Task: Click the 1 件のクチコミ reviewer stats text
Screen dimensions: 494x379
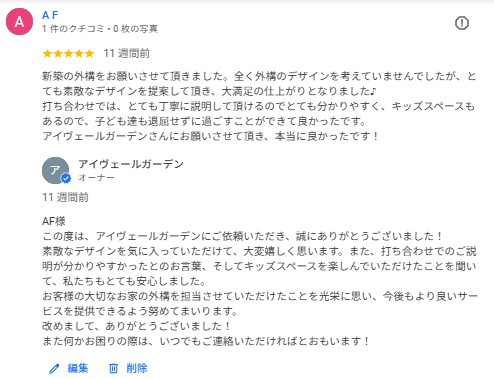Action: tap(100, 29)
